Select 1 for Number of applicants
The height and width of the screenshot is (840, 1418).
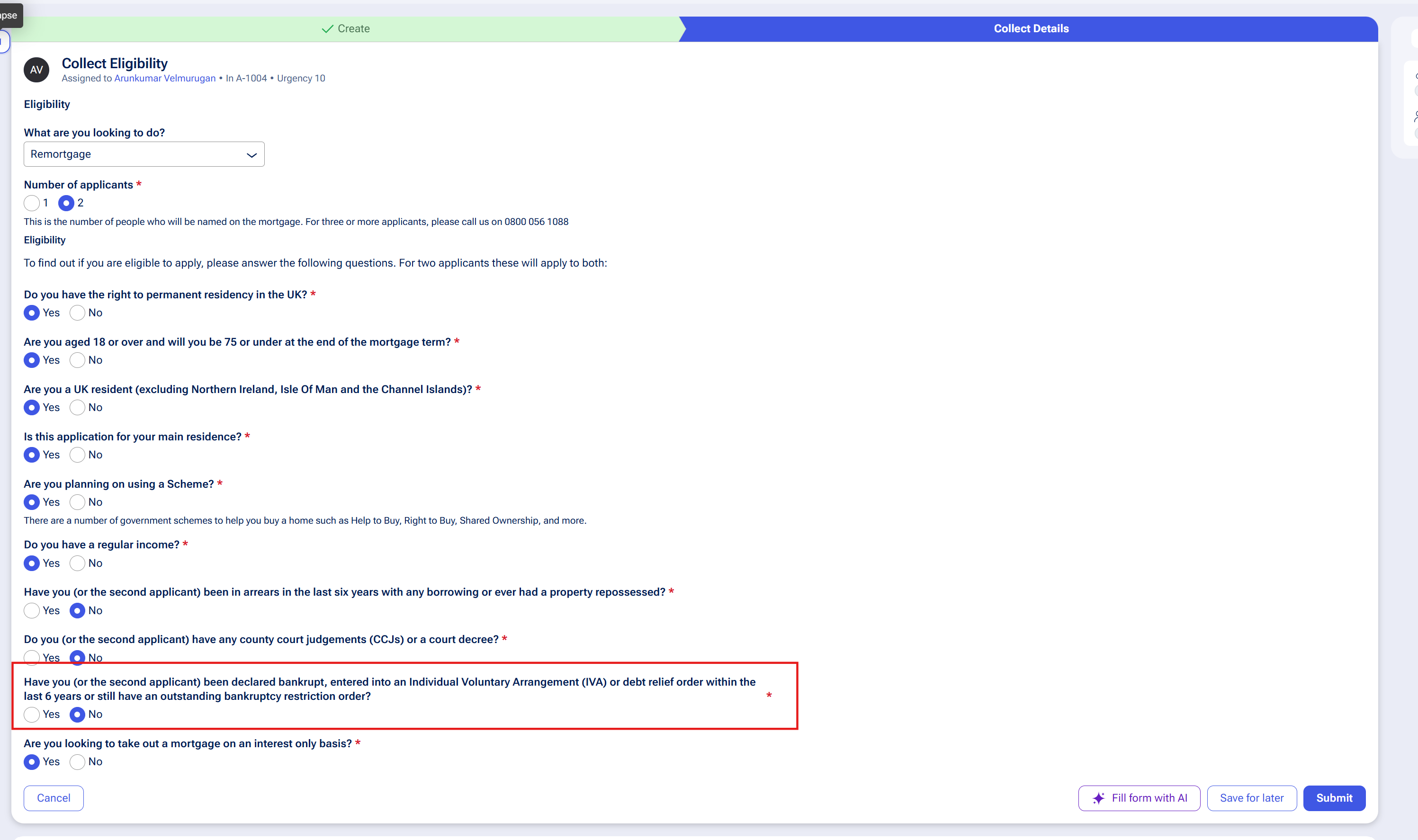[x=31, y=203]
